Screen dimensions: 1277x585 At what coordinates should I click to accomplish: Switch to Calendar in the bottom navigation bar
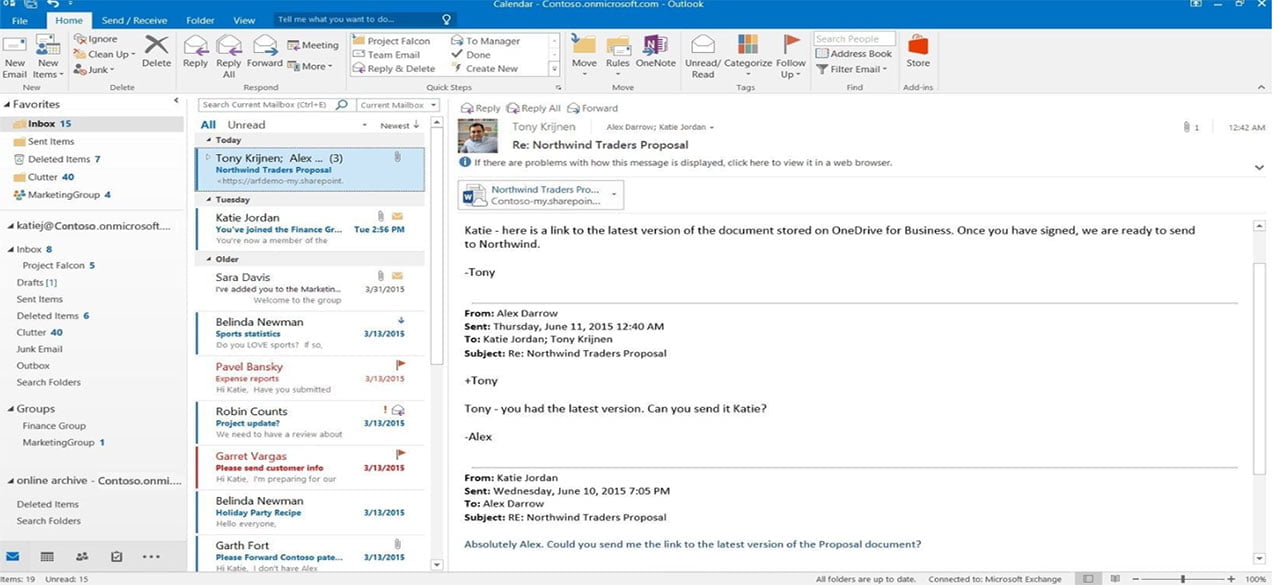(x=47, y=556)
